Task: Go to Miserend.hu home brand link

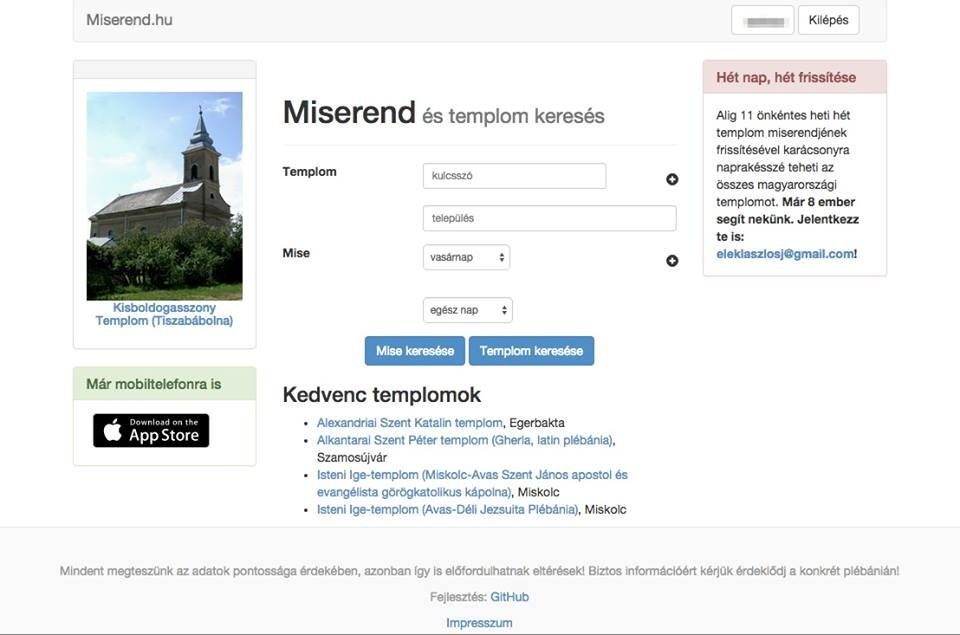Action: [x=129, y=20]
